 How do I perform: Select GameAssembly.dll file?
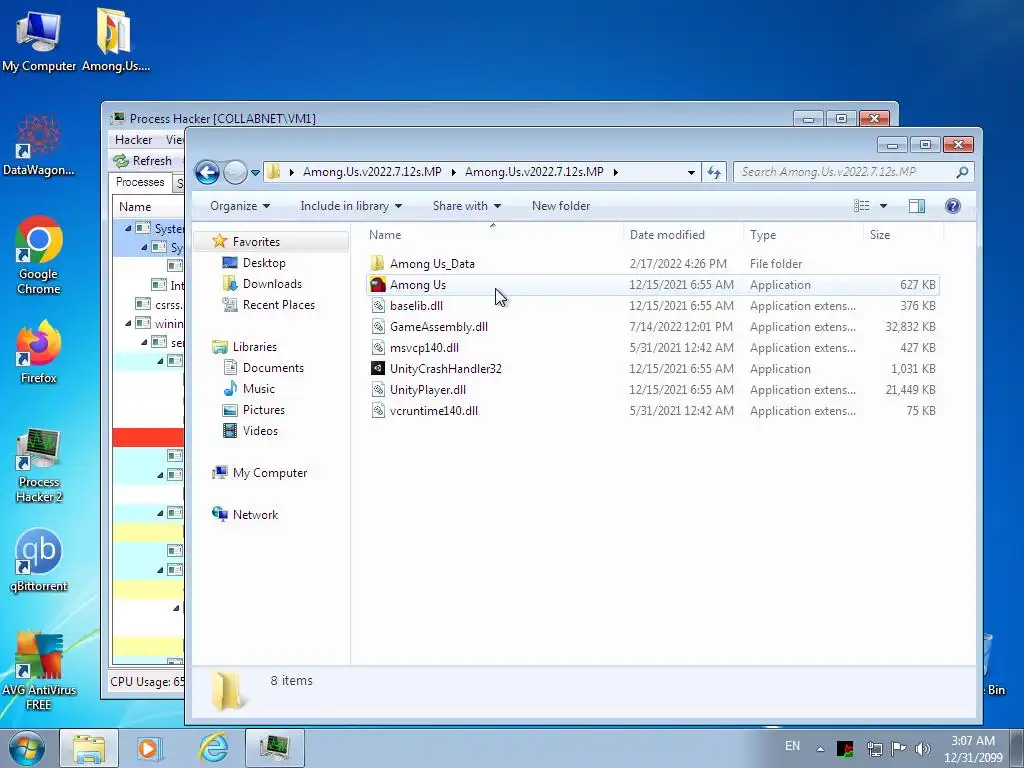click(653, 327)
